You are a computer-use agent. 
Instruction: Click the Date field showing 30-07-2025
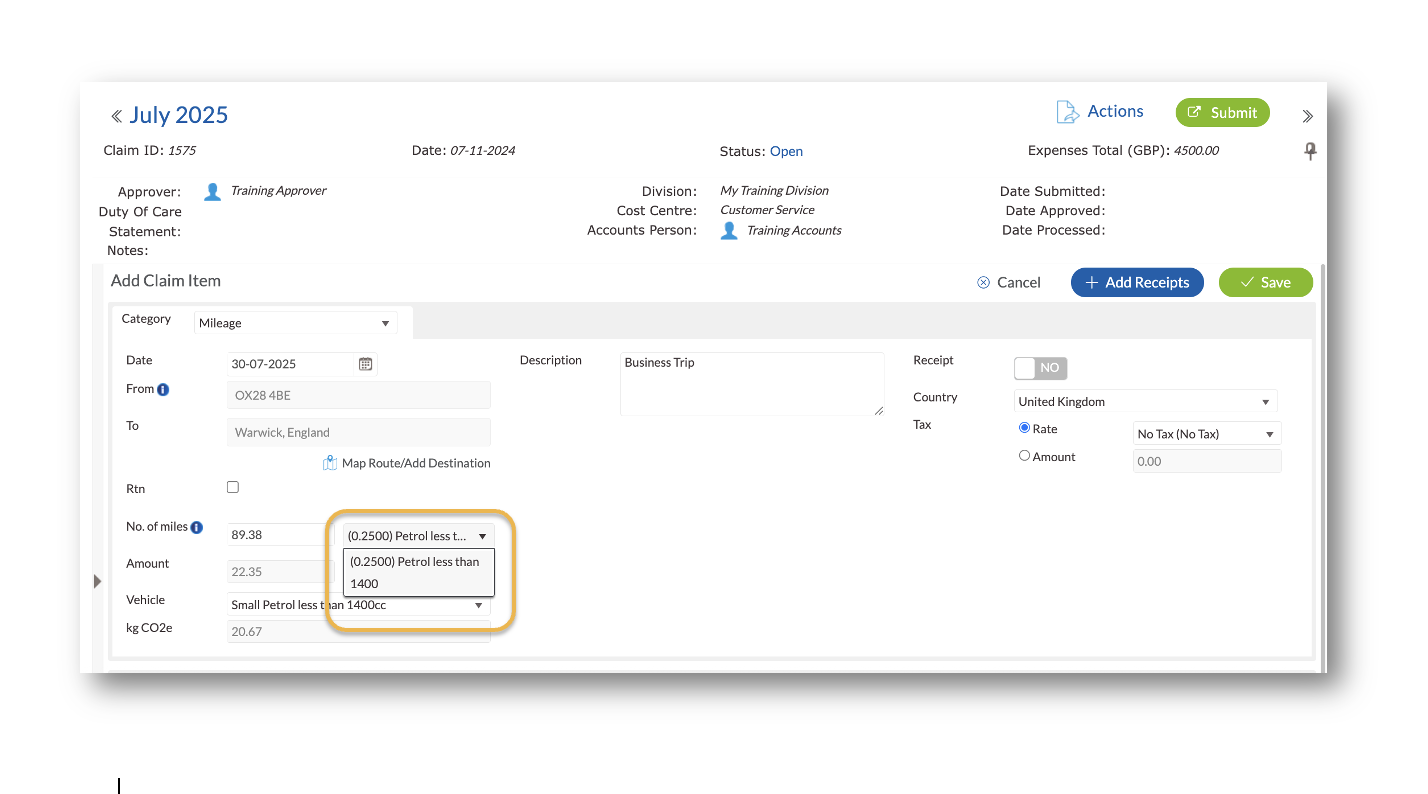[302, 364]
